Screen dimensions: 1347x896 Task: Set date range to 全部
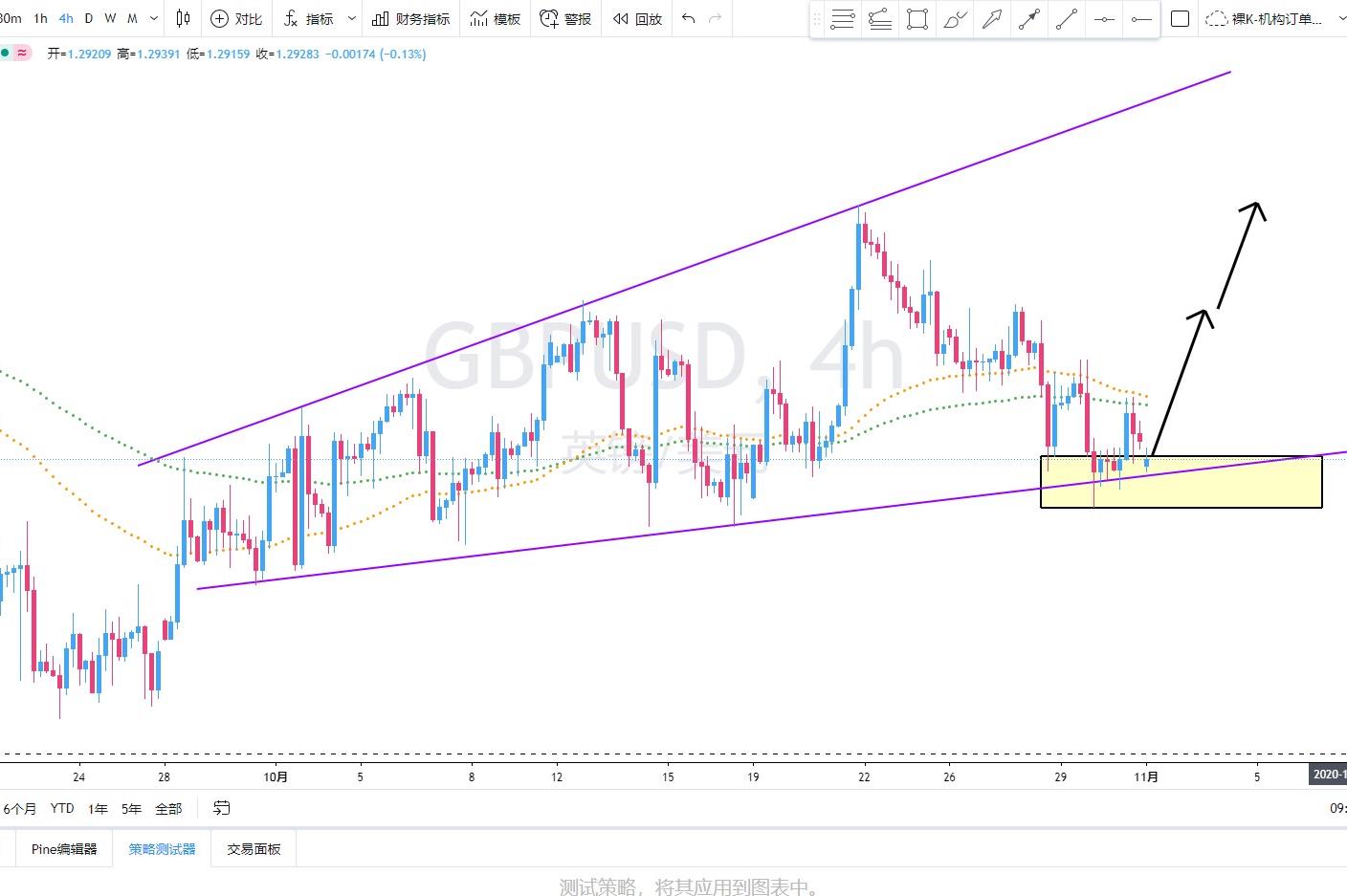(168, 809)
